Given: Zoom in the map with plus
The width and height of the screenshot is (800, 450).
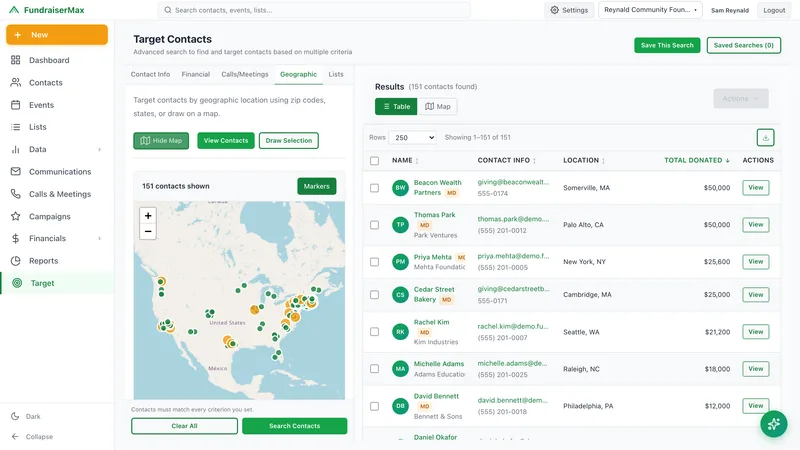Looking at the screenshot, I should click(x=148, y=215).
